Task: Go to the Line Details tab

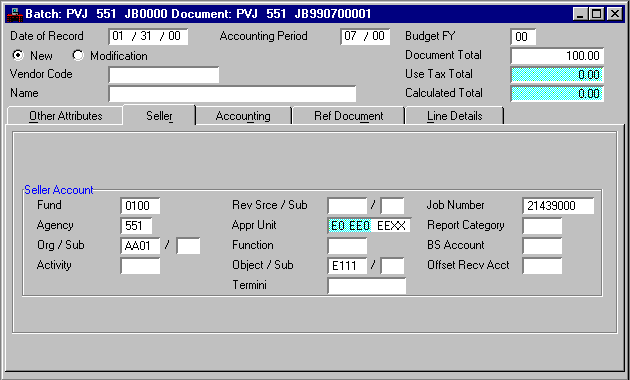Action: click(454, 116)
